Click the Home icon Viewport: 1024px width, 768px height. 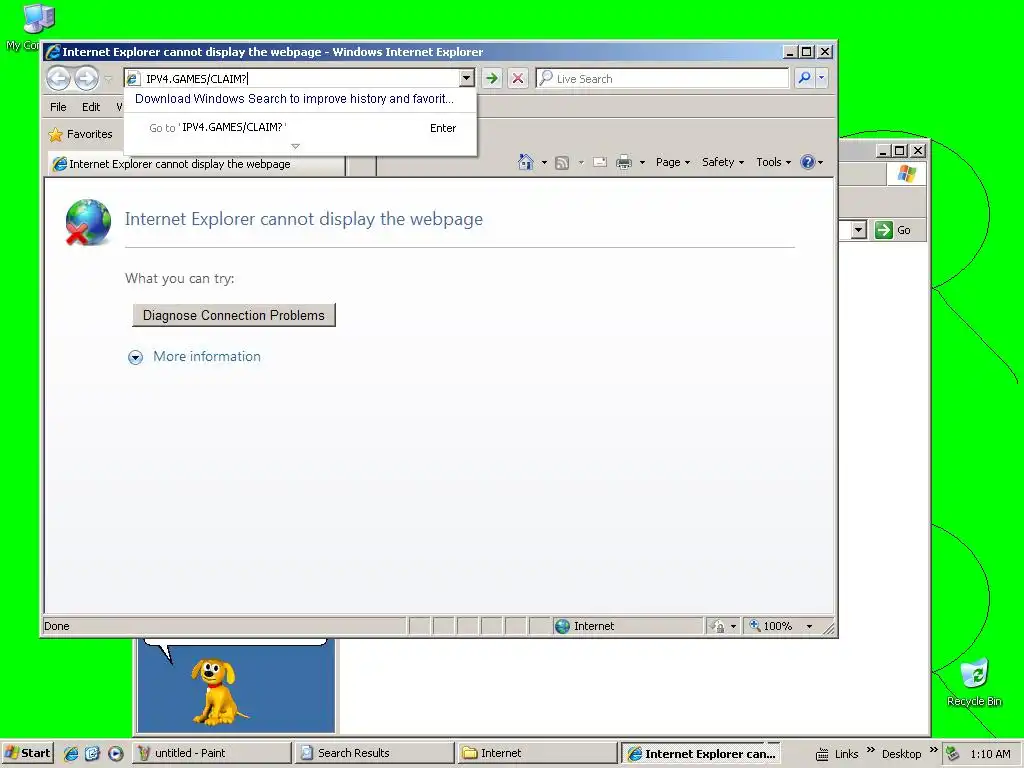[526, 161]
